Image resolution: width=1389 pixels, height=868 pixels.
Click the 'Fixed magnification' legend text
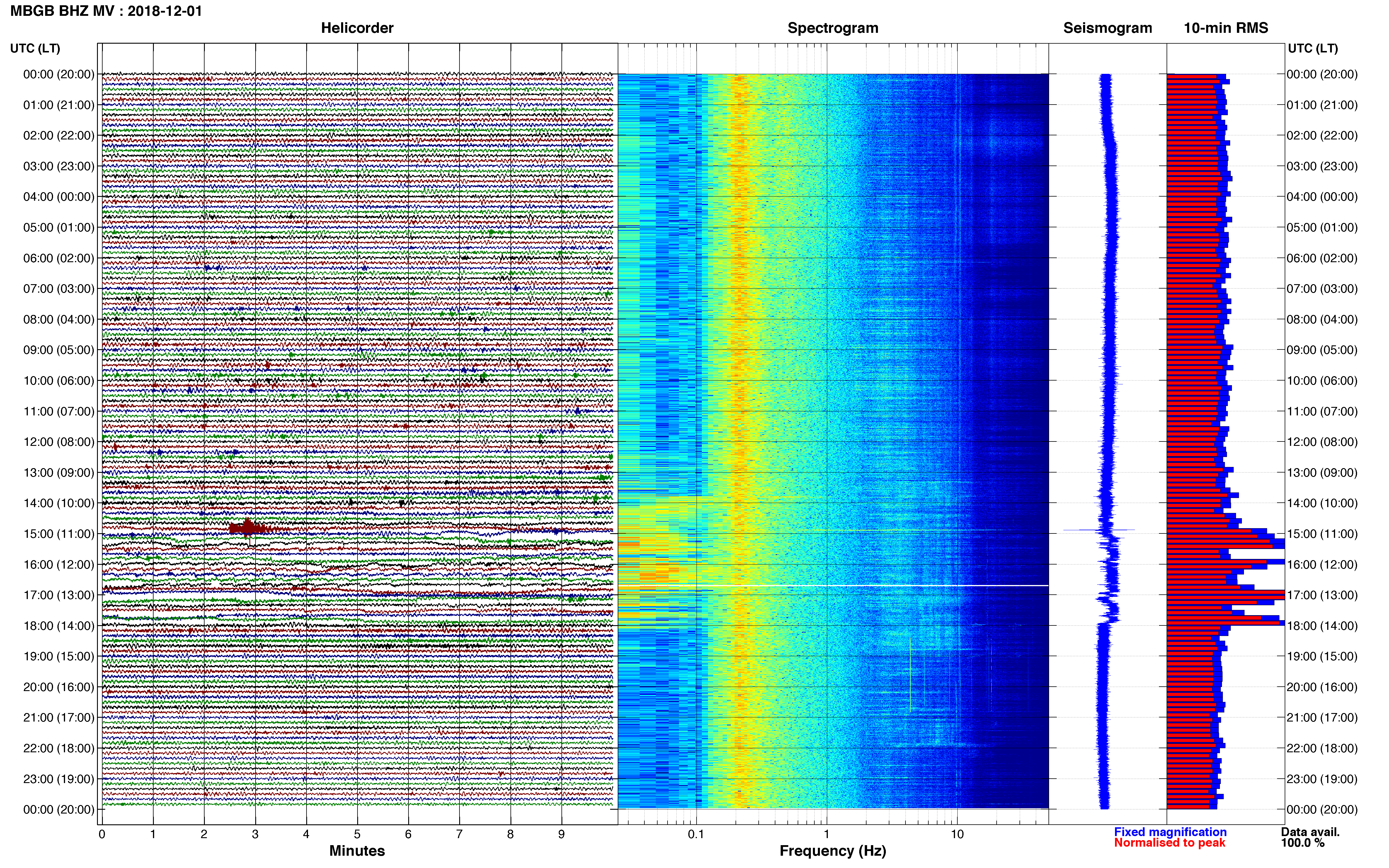1170,832
